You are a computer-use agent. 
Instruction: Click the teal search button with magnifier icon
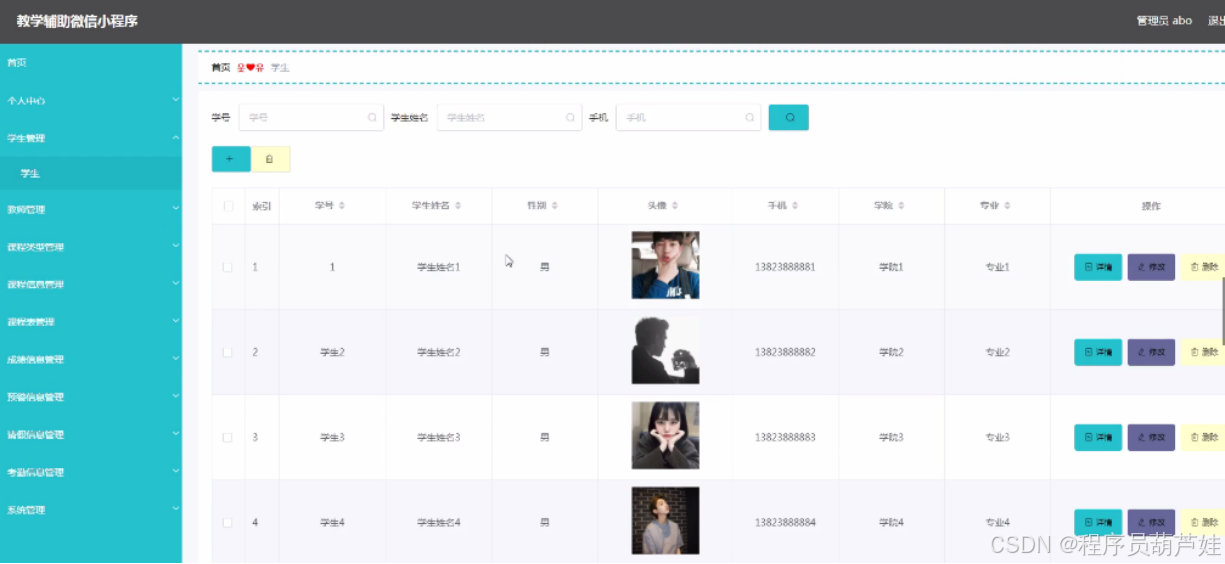(x=788, y=118)
